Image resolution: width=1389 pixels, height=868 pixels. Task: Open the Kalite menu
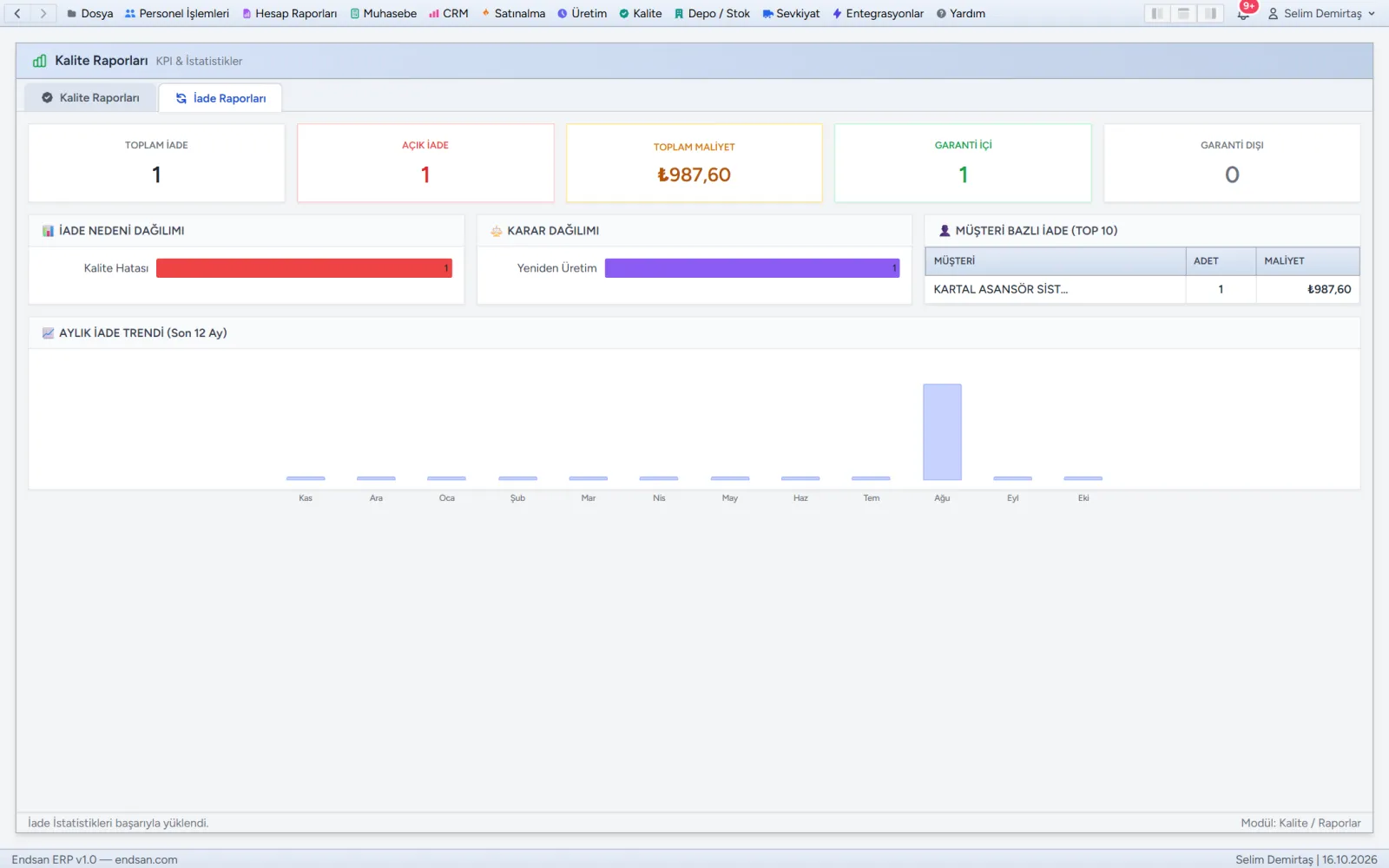(x=641, y=13)
